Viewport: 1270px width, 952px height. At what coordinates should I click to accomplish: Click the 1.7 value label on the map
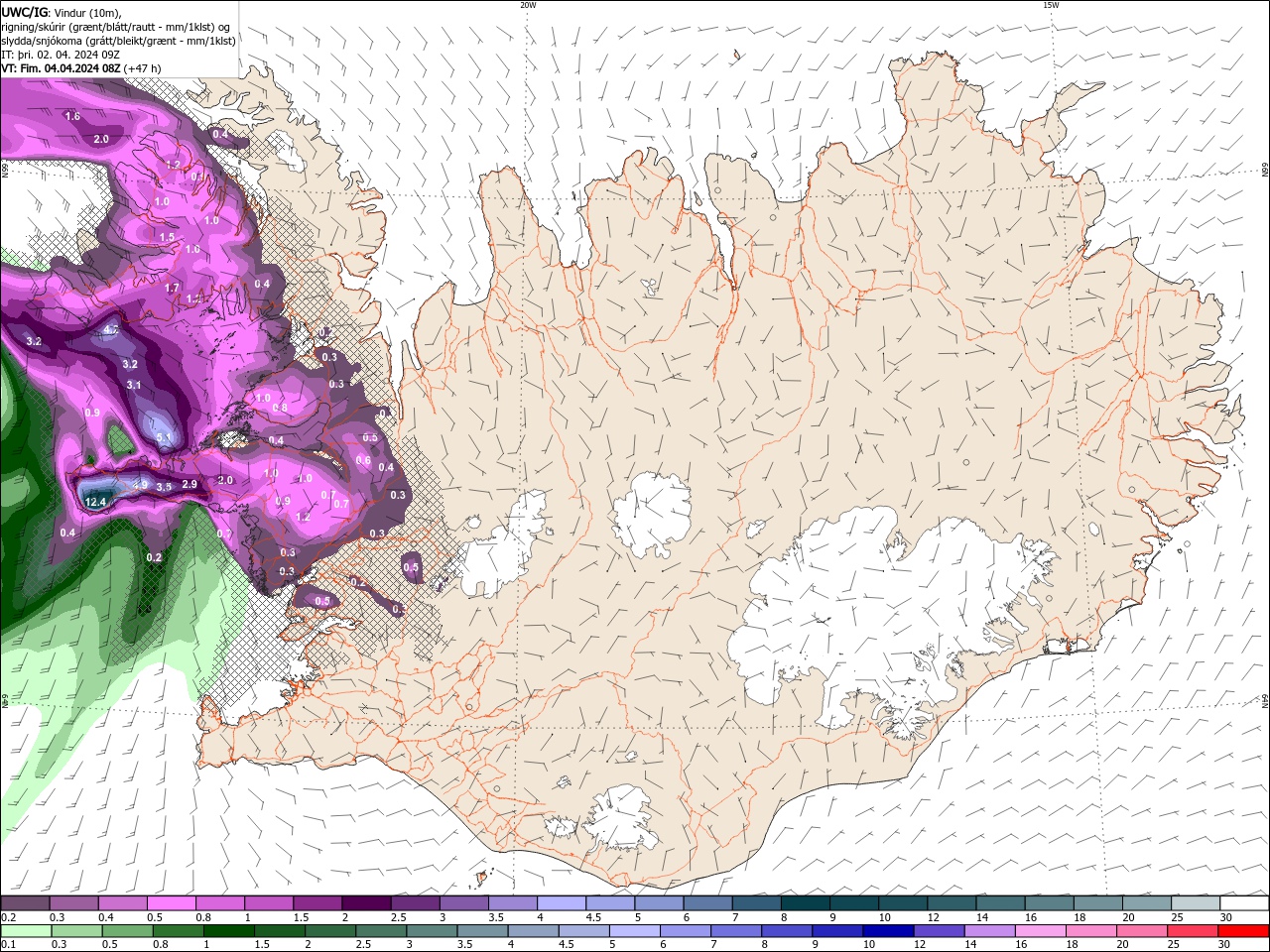click(172, 288)
